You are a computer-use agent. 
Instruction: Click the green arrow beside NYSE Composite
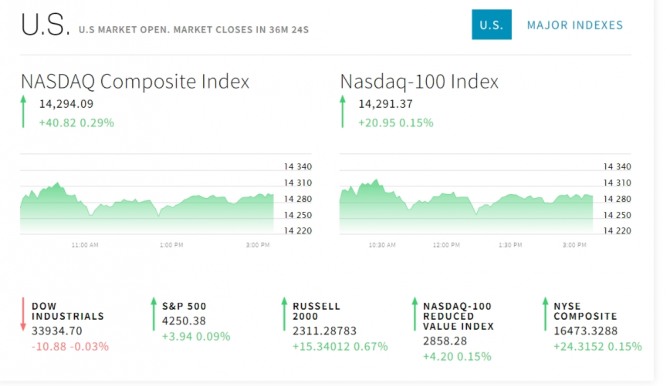545,314
